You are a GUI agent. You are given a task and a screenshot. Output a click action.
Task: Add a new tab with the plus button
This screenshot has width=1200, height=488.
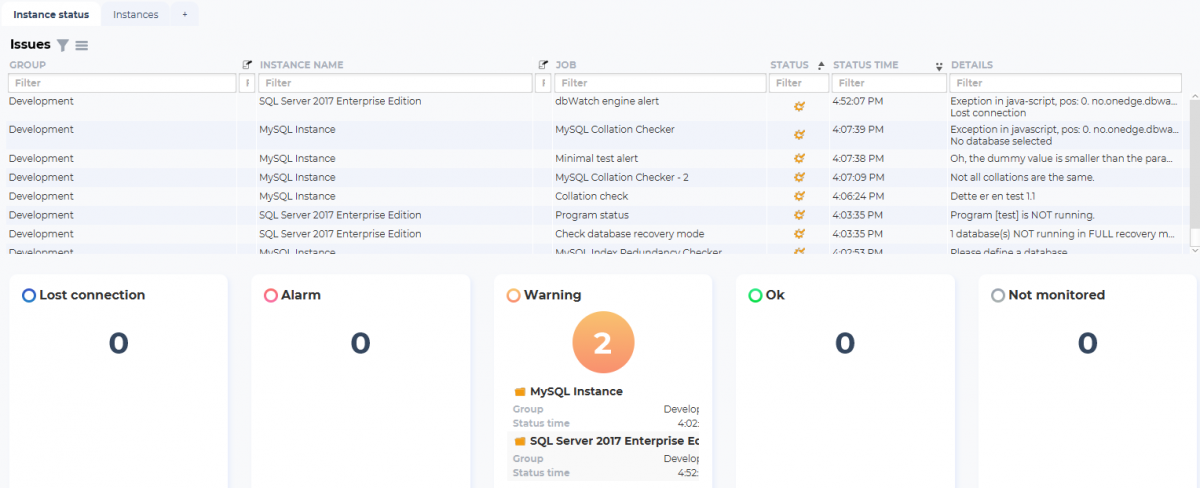click(184, 15)
